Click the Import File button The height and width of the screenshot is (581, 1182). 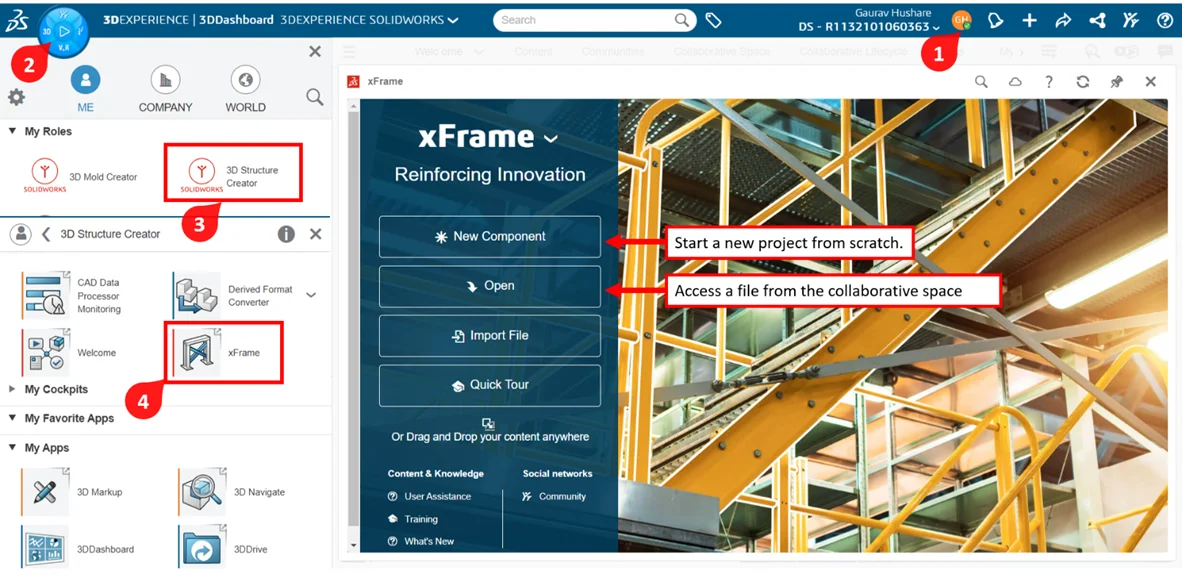click(490, 335)
